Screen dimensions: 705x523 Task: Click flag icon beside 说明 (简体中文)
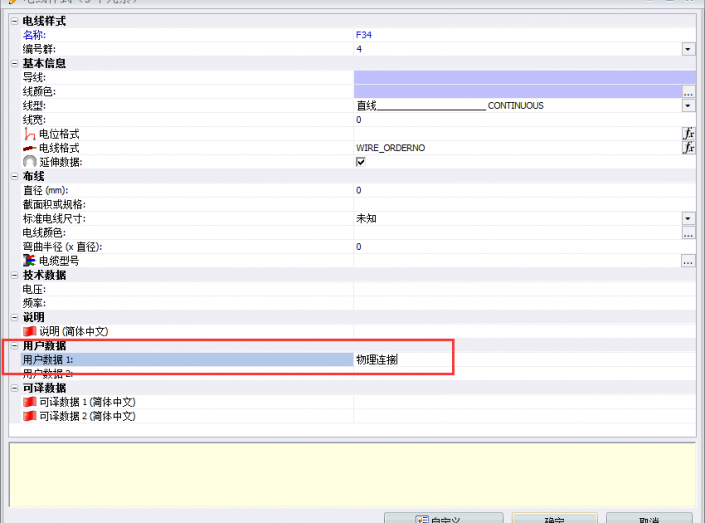30,331
